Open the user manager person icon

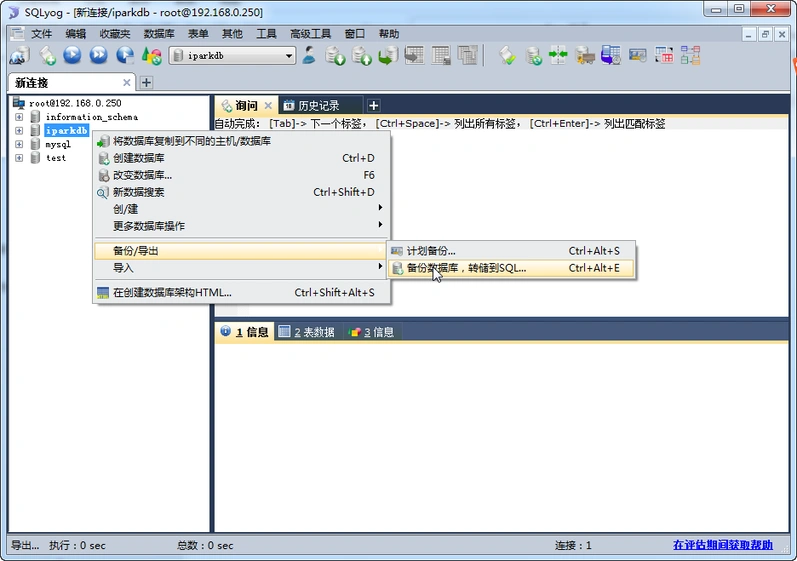click(309, 55)
